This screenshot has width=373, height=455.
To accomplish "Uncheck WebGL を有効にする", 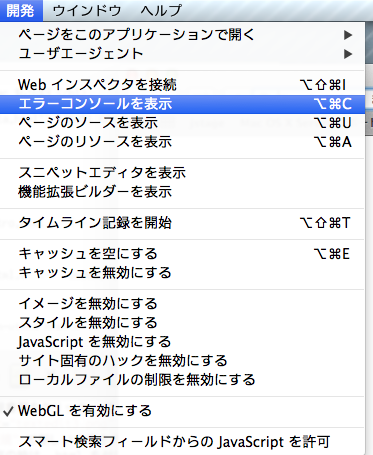I will click(182, 411).
